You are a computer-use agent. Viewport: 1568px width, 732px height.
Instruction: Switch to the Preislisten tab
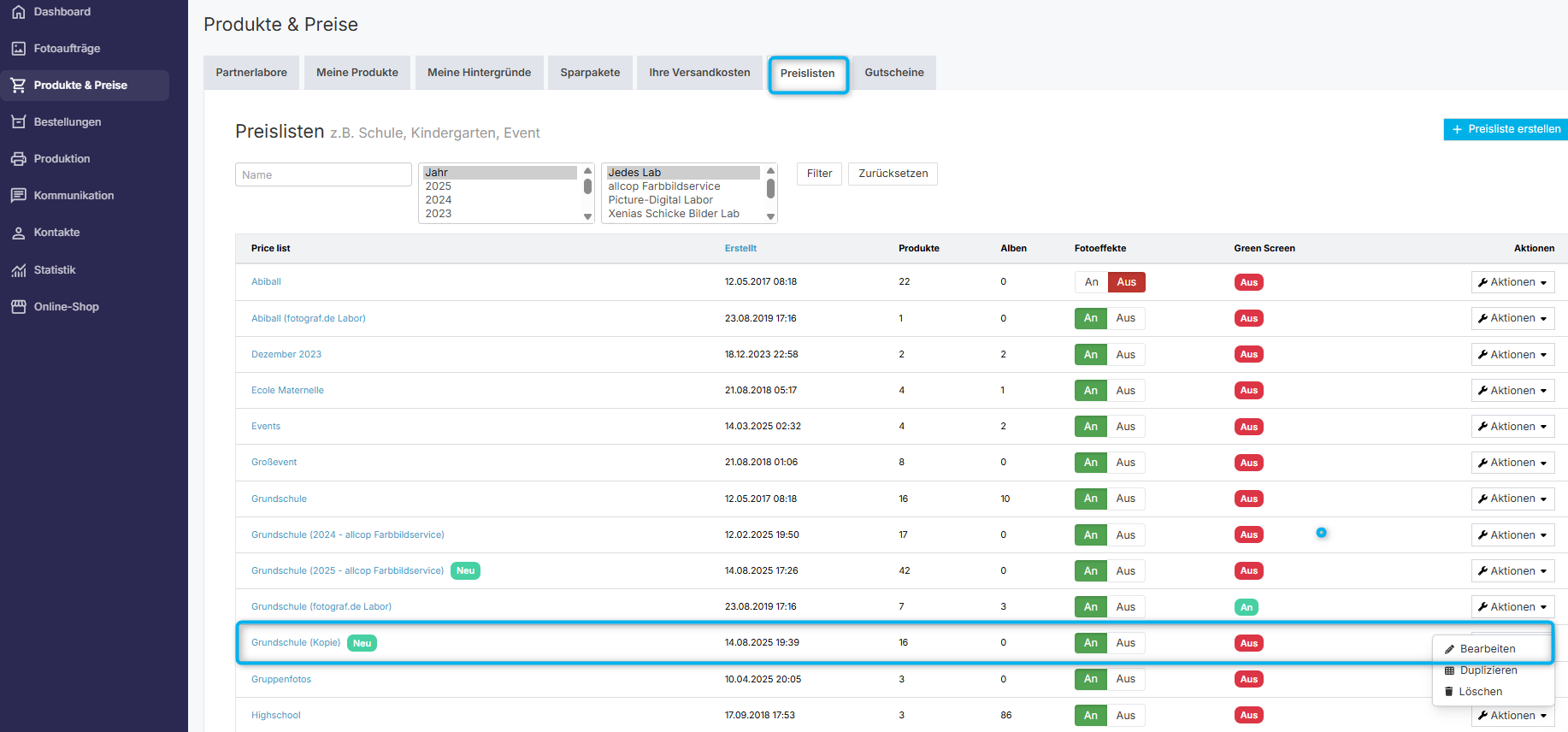click(x=808, y=74)
